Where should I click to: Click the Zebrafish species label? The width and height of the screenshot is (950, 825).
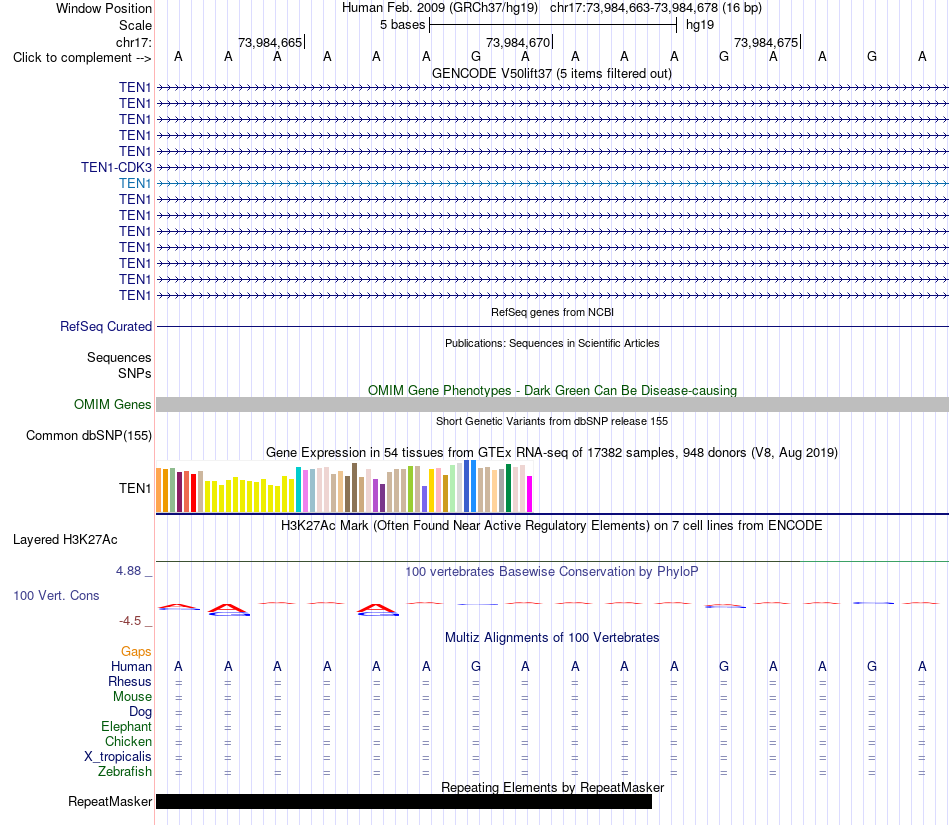125,772
